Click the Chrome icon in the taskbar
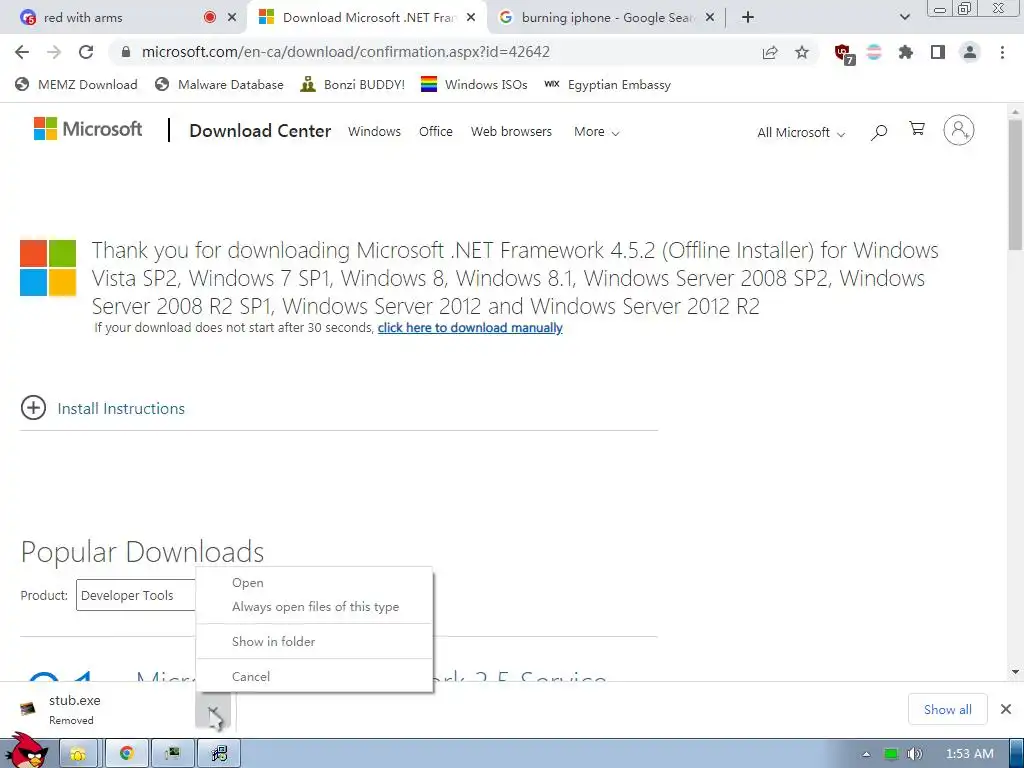 [127, 754]
